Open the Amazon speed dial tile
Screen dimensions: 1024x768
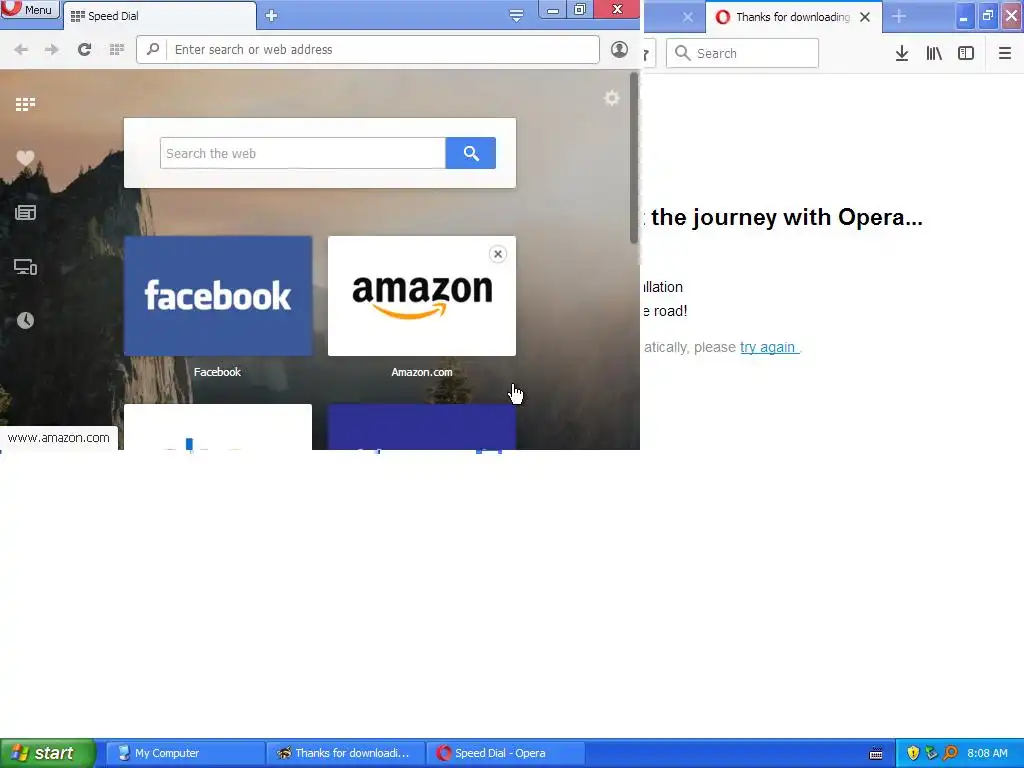pos(422,296)
